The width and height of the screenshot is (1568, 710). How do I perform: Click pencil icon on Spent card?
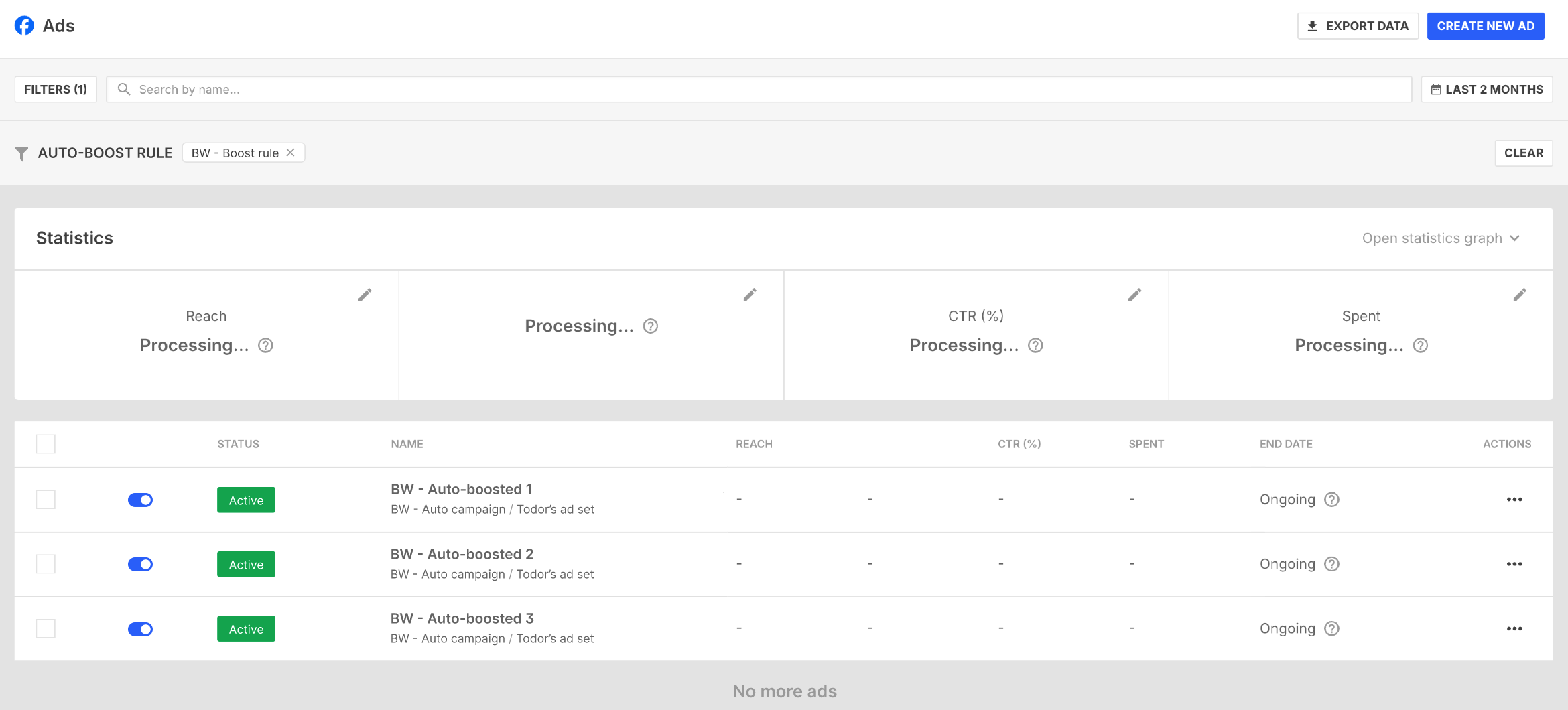(x=1519, y=295)
